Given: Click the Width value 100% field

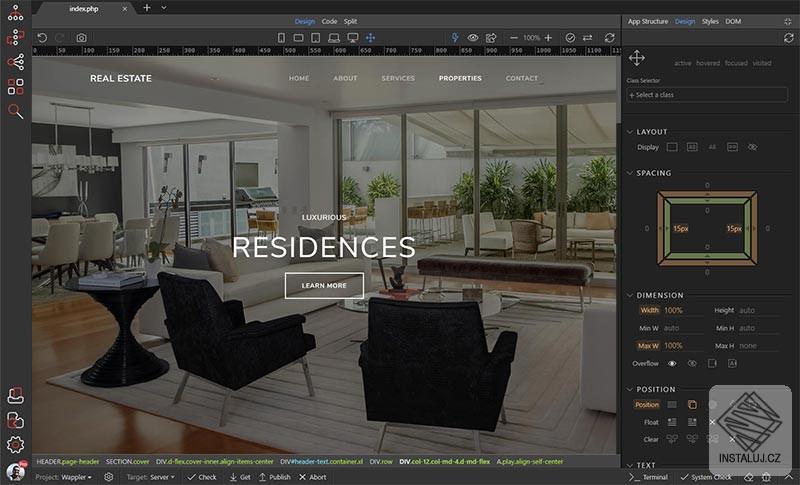Looking at the screenshot, I should 683,310.
